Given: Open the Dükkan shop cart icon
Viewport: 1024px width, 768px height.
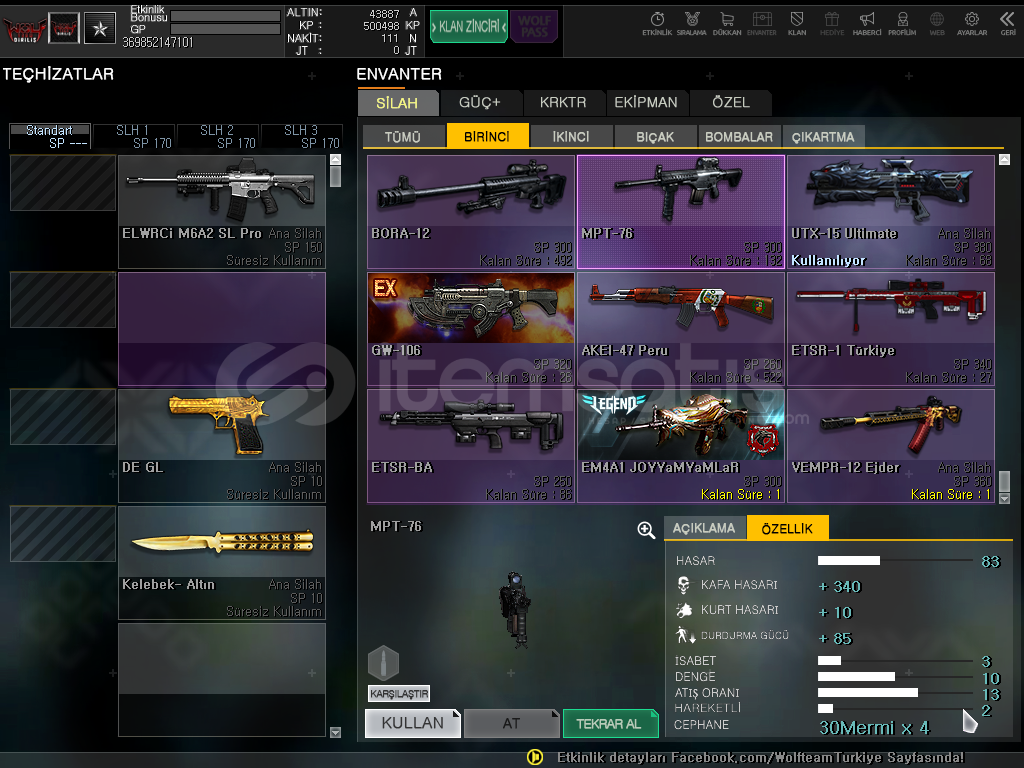Looking at the screenshot, I should (727, 24).
